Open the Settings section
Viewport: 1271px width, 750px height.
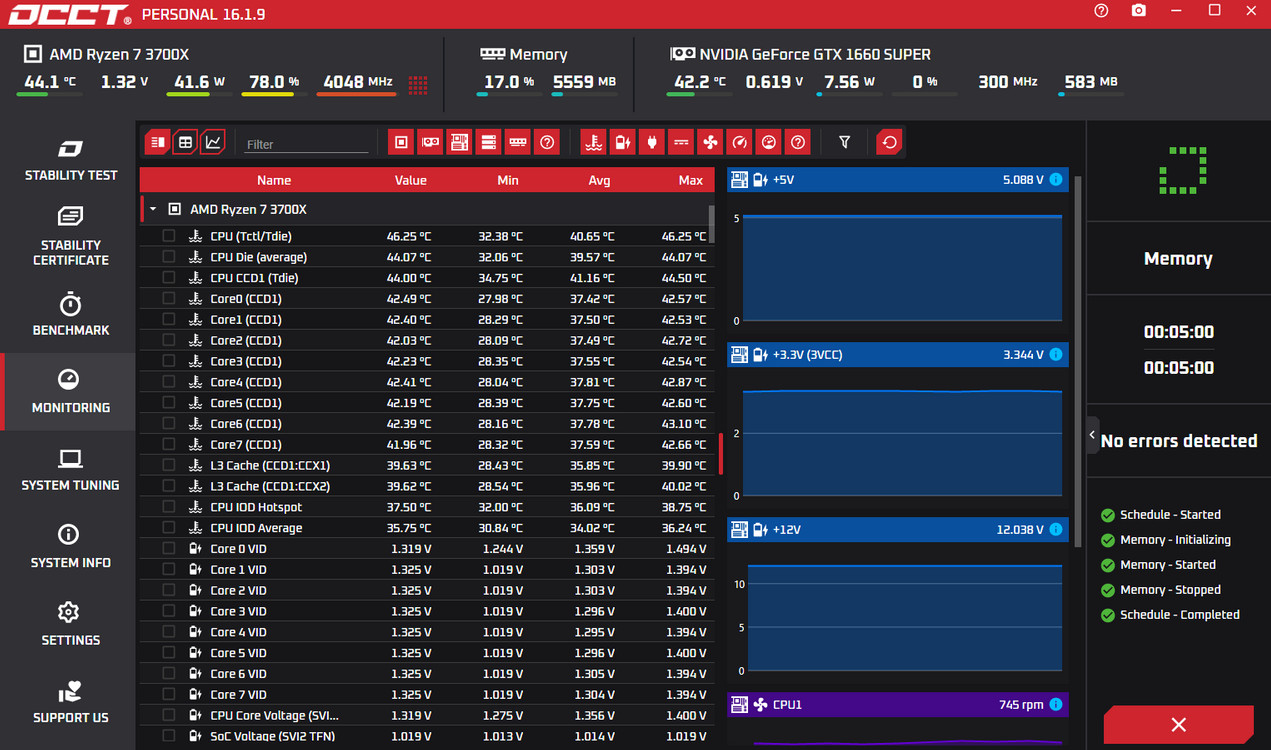click(68, 624)
